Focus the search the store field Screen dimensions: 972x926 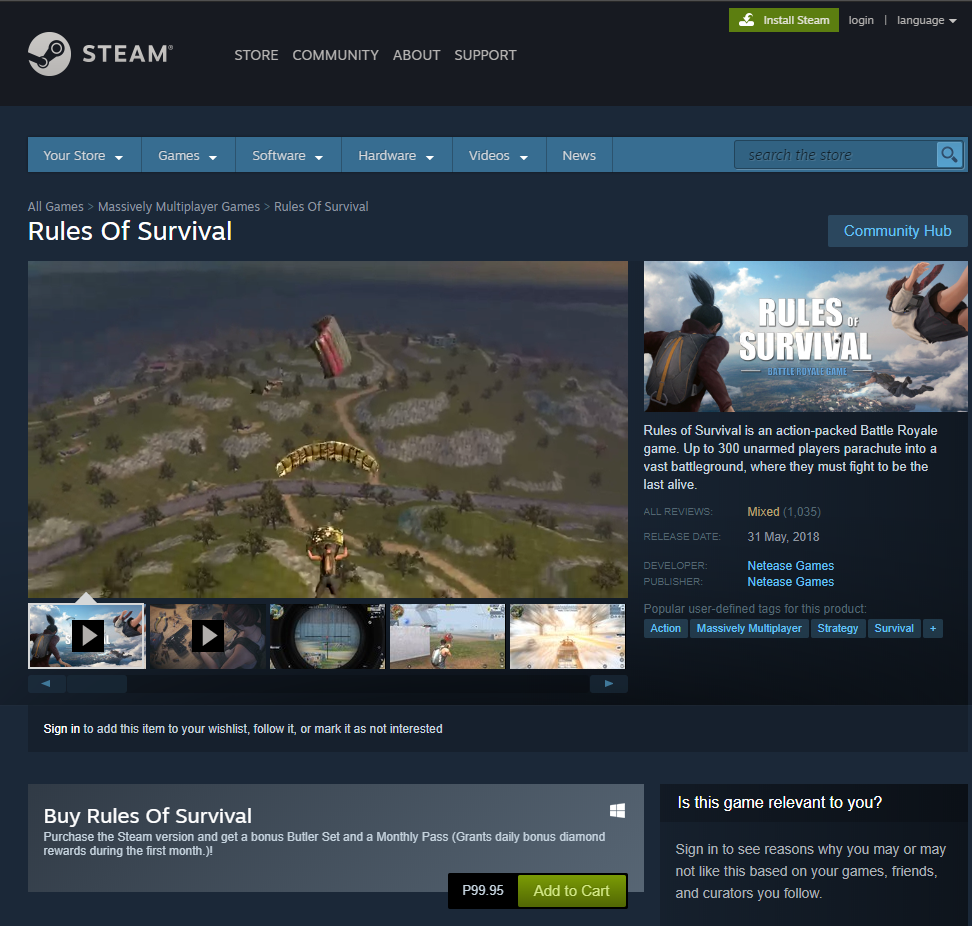(x=835, y=154)
